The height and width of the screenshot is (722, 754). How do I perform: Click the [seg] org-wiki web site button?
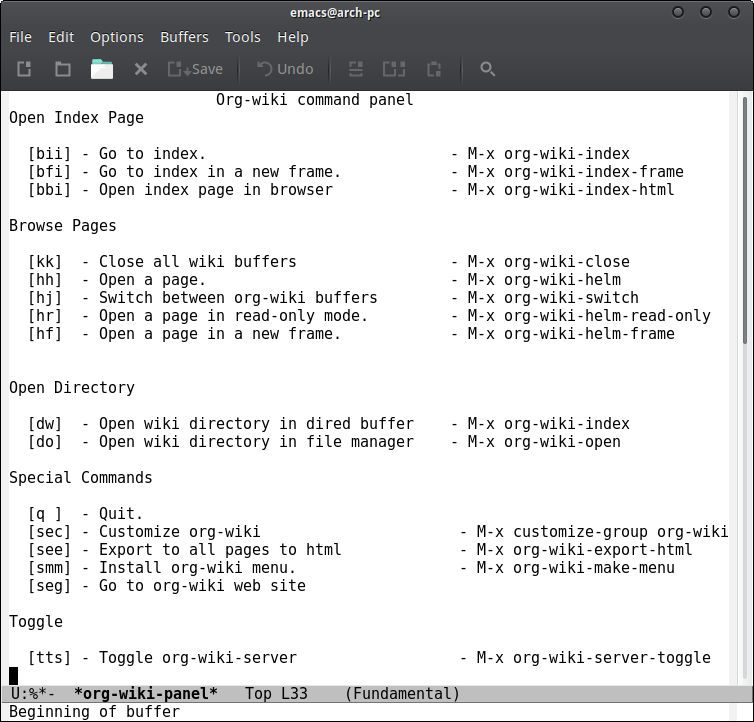coord(50,586)
